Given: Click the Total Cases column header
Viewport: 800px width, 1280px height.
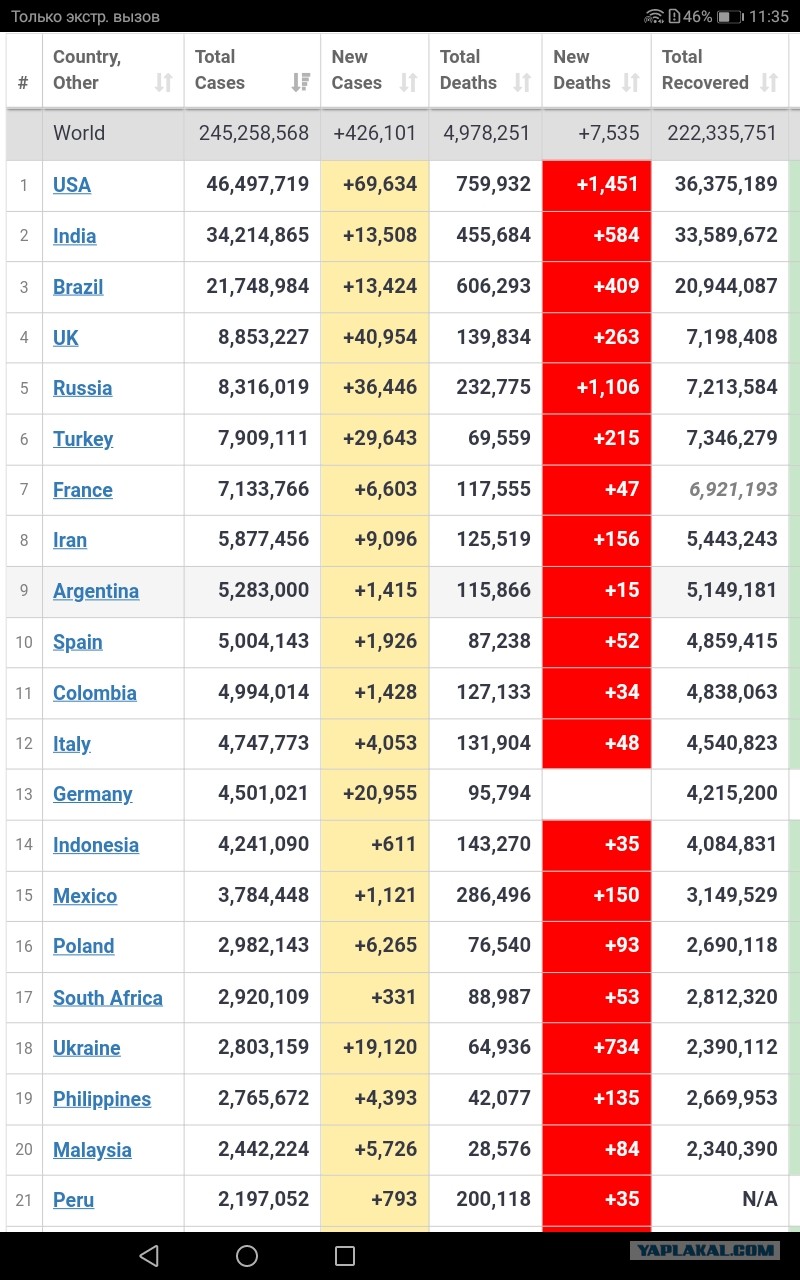Looking at the screenshot, I should pos(252,70).
